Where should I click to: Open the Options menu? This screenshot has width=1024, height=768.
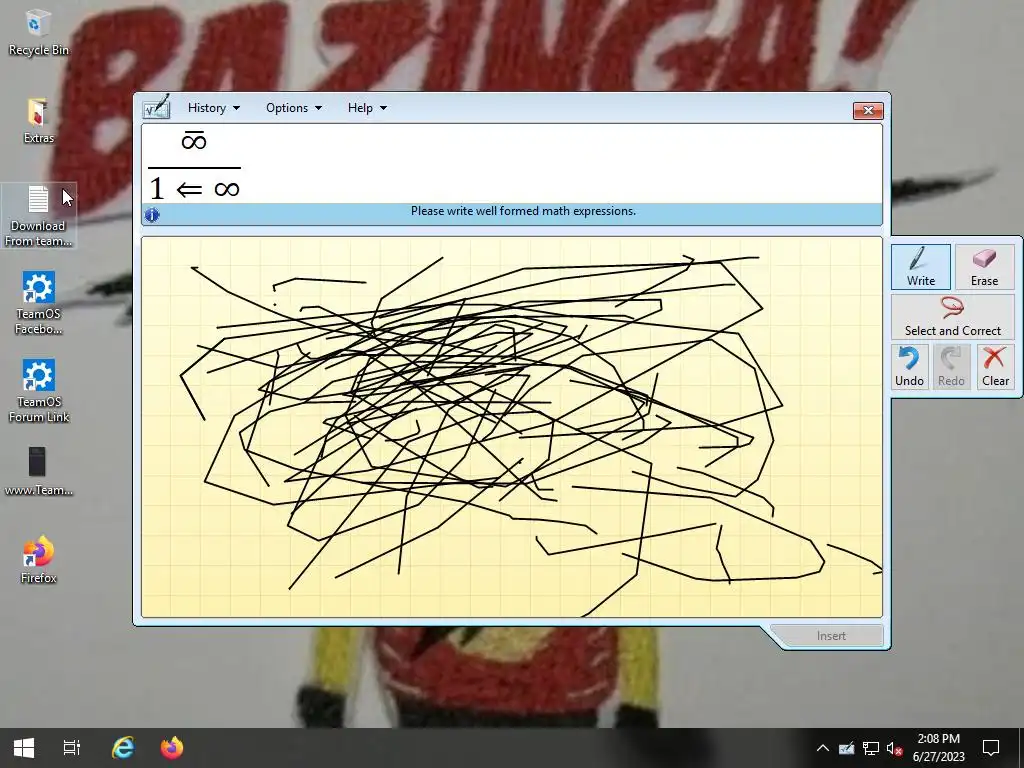point(294,108)
